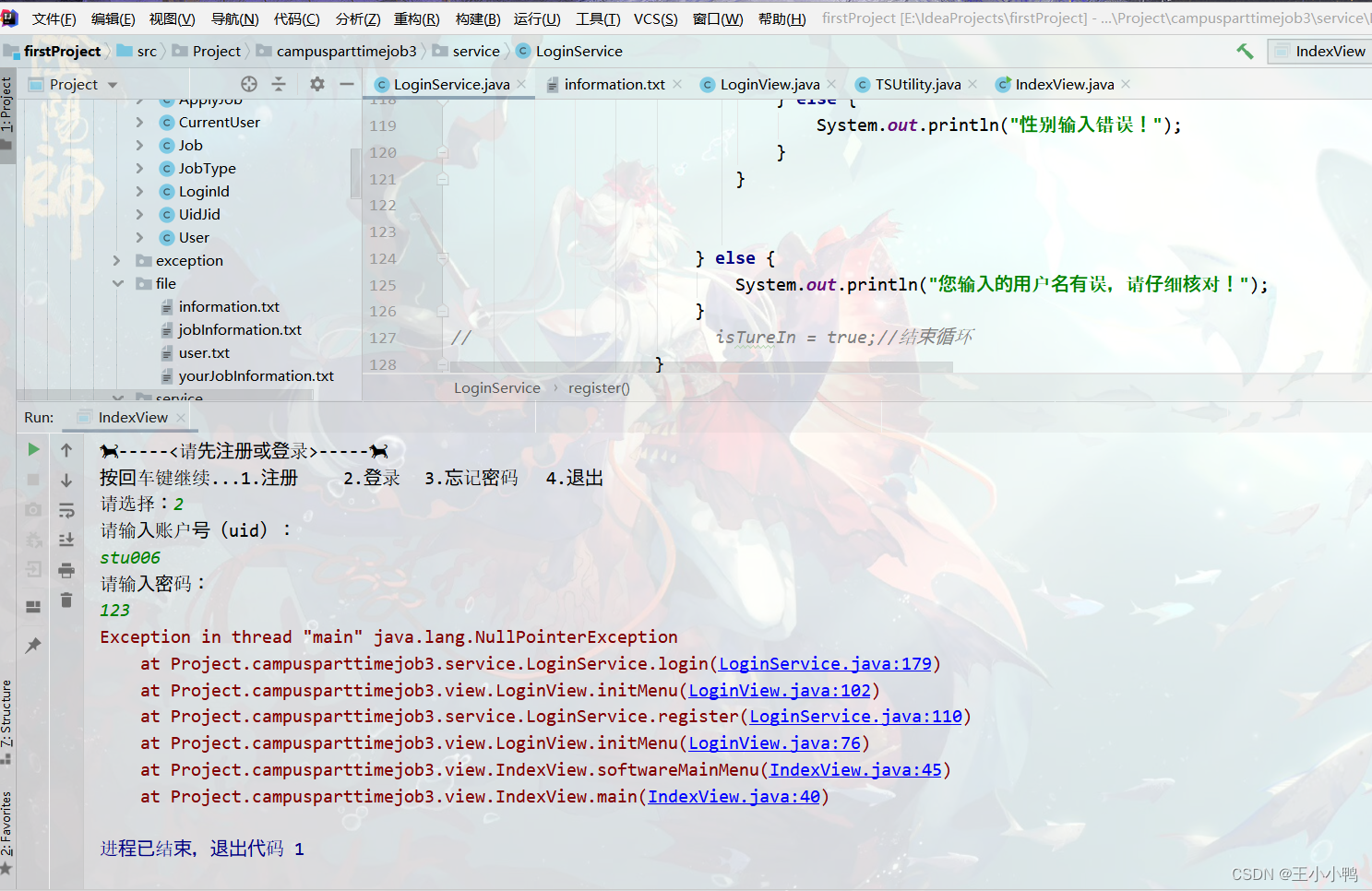Follow link LoginService.java:110
Viewport: 1372px width, 891px height.
coord(855,717)
